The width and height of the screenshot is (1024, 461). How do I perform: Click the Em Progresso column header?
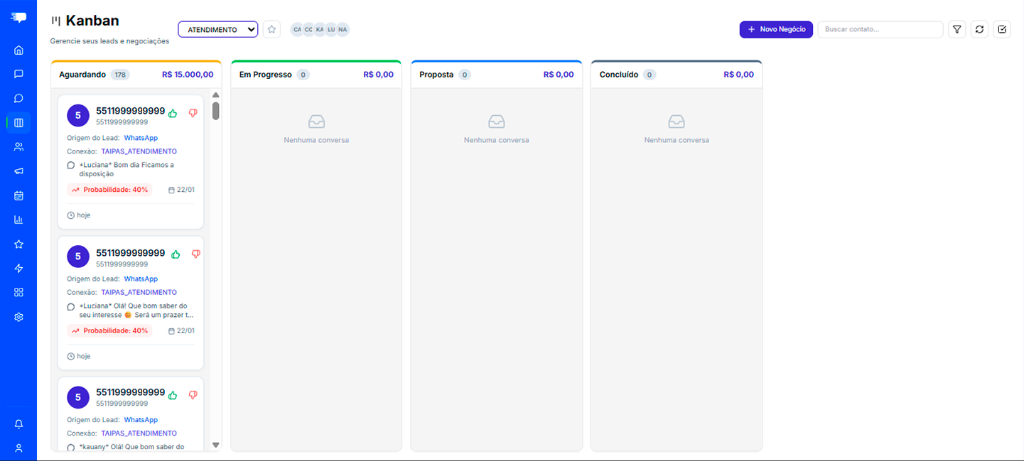pos(317,74)
